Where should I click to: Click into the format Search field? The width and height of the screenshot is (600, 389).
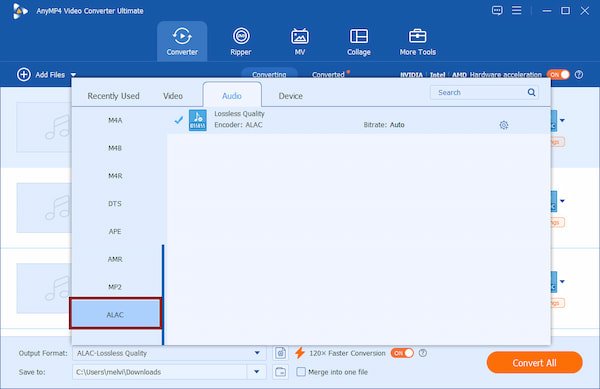[x=484, y=92]
